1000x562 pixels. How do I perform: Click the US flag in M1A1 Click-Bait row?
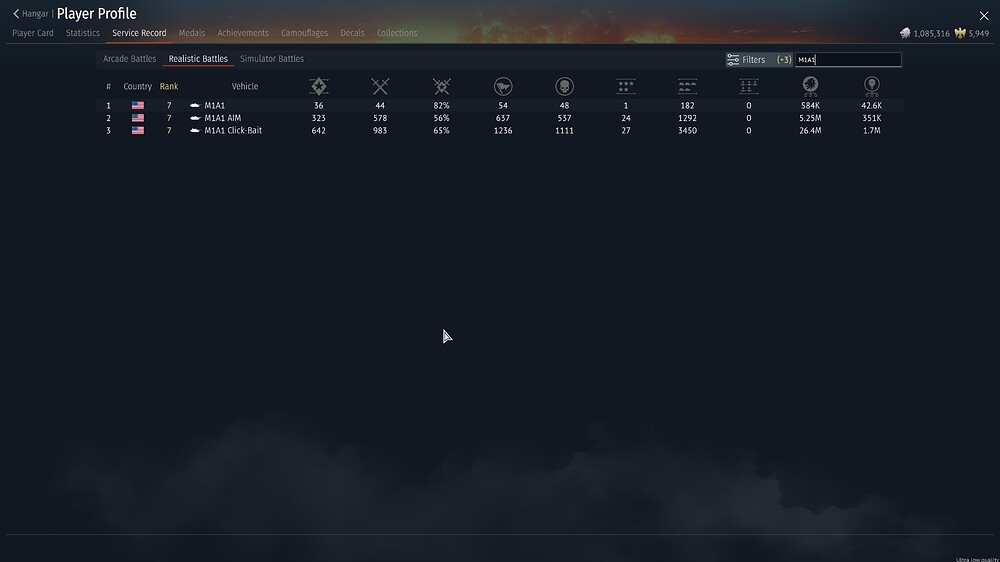[x=138, y=130]
